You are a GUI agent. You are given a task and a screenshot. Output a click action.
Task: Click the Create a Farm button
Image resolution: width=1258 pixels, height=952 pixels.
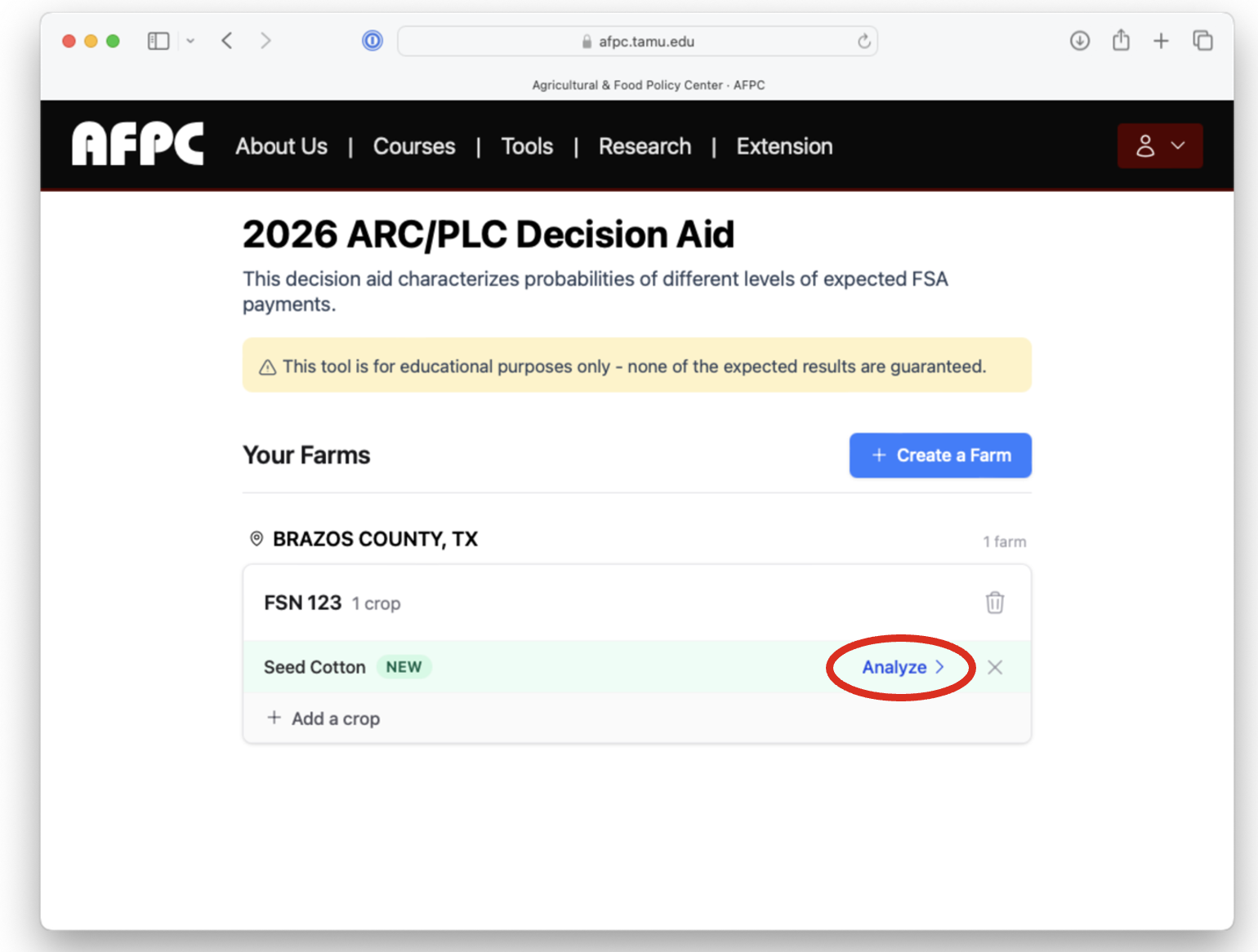[940, 455]
